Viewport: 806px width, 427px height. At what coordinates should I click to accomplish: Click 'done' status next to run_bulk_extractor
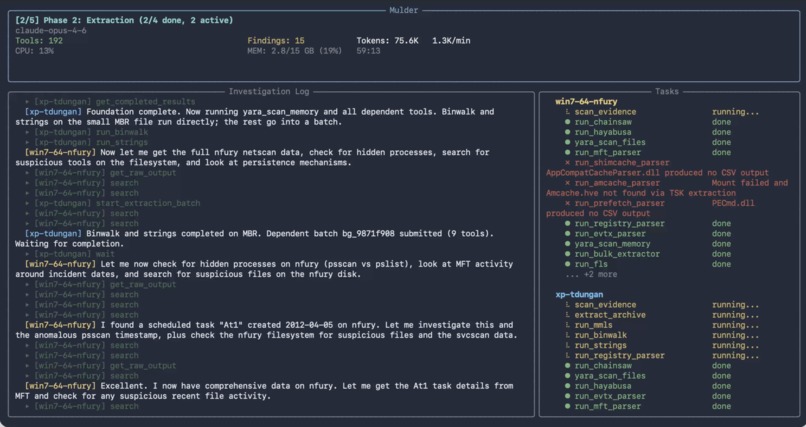(x=721, y=254)
